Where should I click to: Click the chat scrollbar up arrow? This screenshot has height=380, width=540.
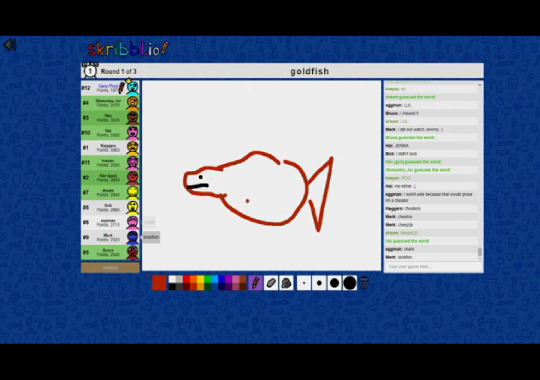(x=480, y=84)
